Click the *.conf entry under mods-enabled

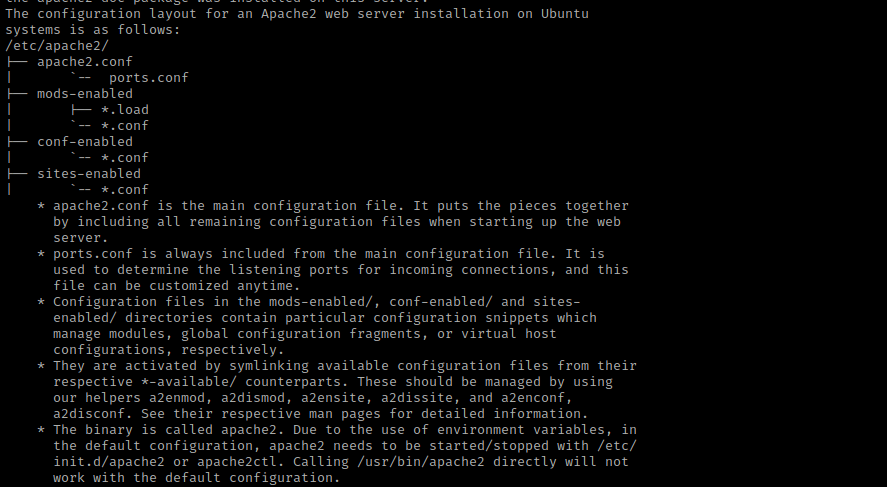(x=125, y=126)
